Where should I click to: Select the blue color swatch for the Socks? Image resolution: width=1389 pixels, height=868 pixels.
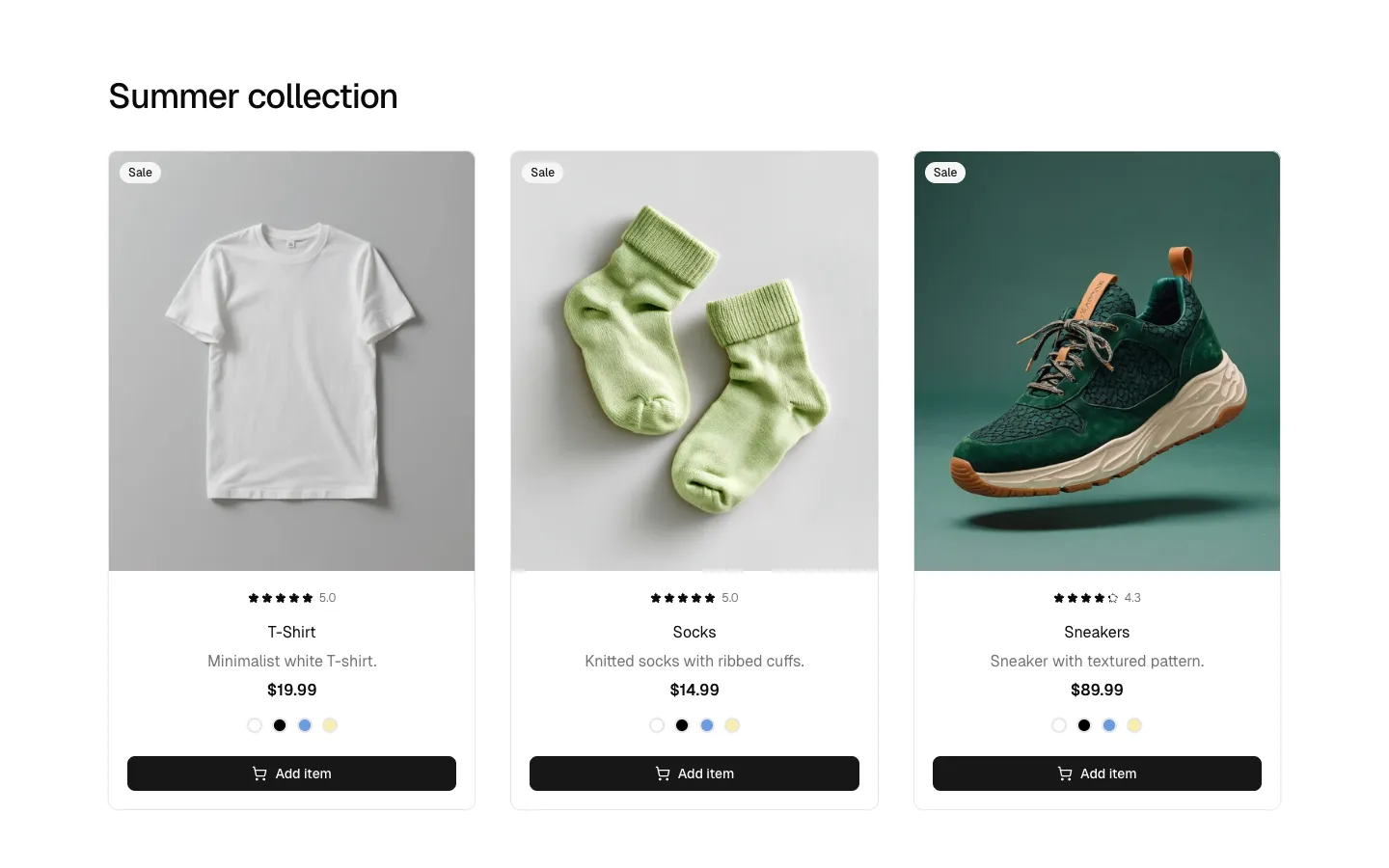point(707,724)
